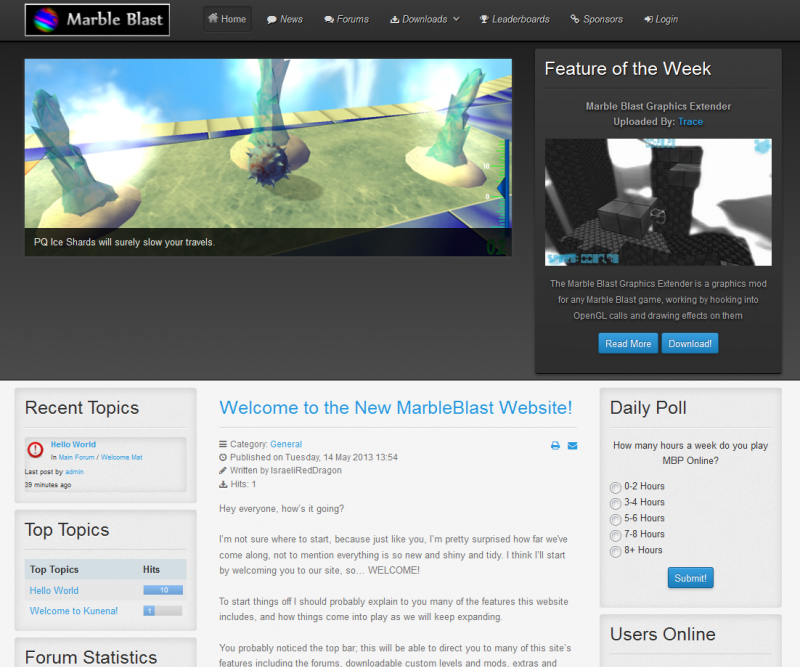The image size is (800, 667).
Task: Select the 0-2 Hours poll option
Action: pyautogui.click(x=616, y=487)
